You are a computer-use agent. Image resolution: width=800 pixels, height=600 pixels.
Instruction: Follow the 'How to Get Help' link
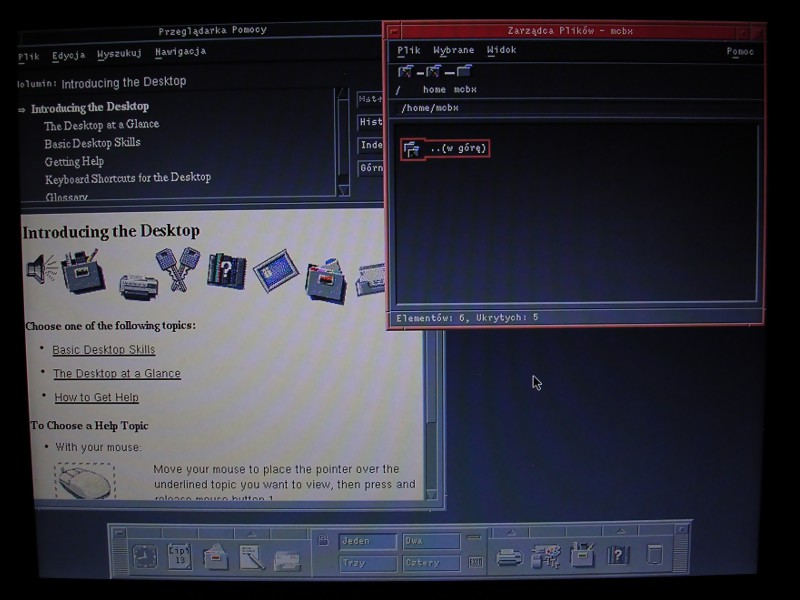(x=96, y=397)
